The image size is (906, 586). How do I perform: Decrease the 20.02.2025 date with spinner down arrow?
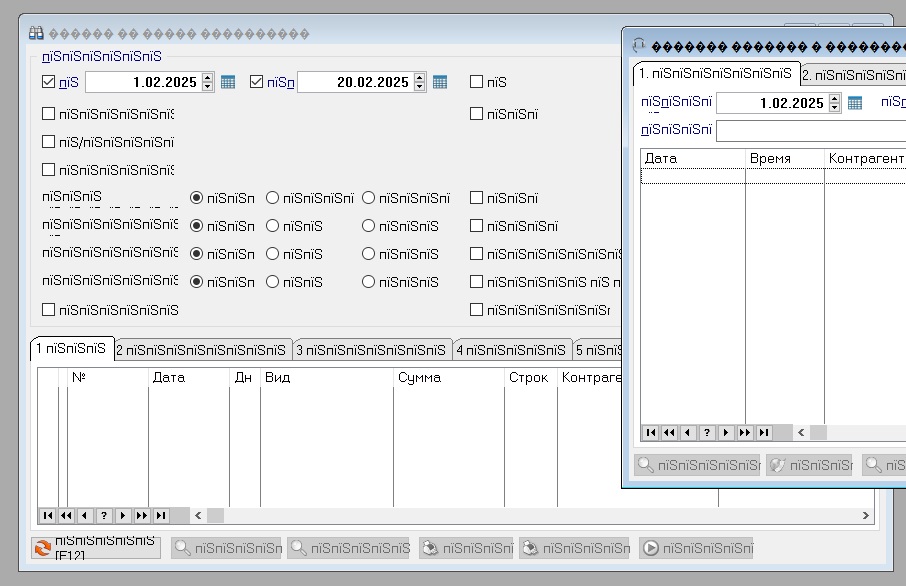pyautogui.click(x=420, y=87)
